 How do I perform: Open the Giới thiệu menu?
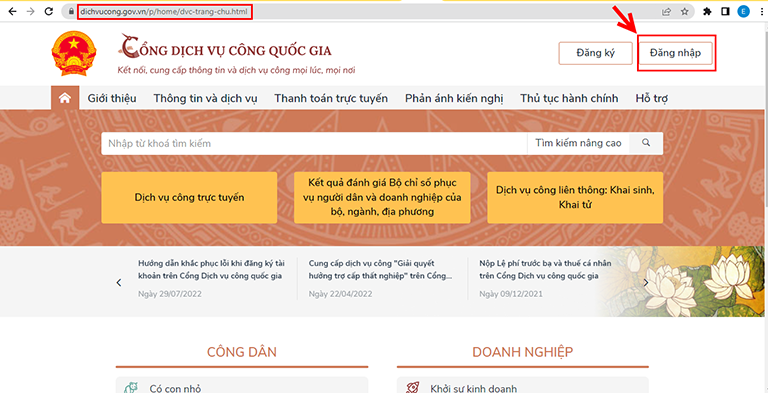point(112,98)
